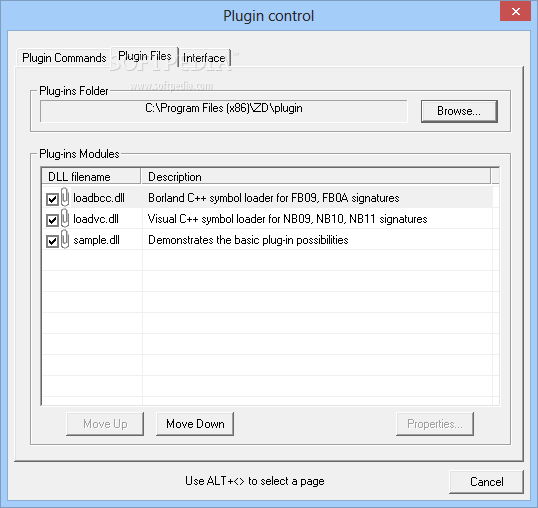Disable the sample.dll plugin checkbox
Viewport: 538px width, 508px height.
point(52,241)
